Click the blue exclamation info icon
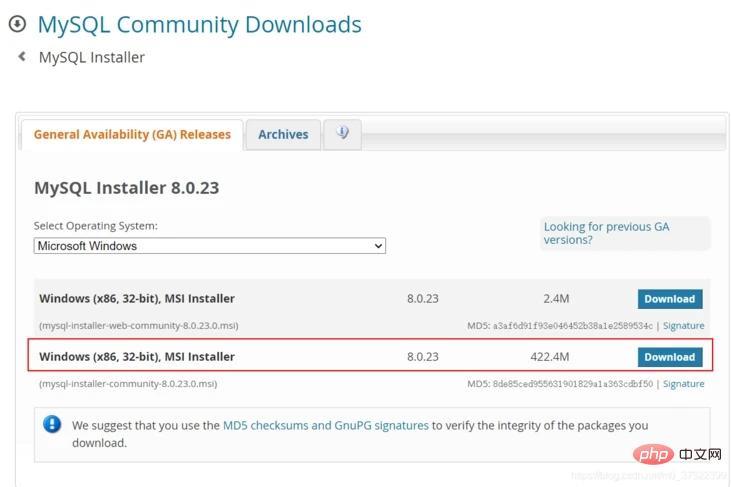 (x=52, y=424)
